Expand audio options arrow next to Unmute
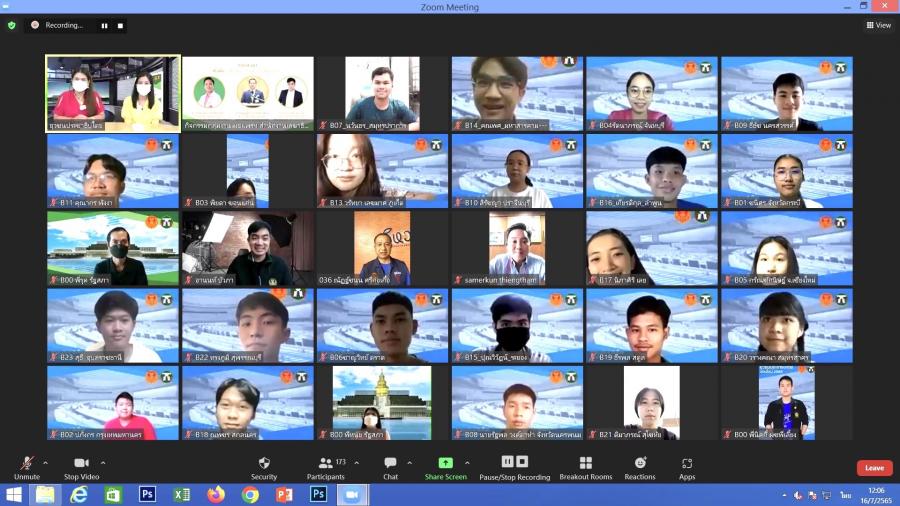Viewport: 900px width, 506px height. pos(47,462)
